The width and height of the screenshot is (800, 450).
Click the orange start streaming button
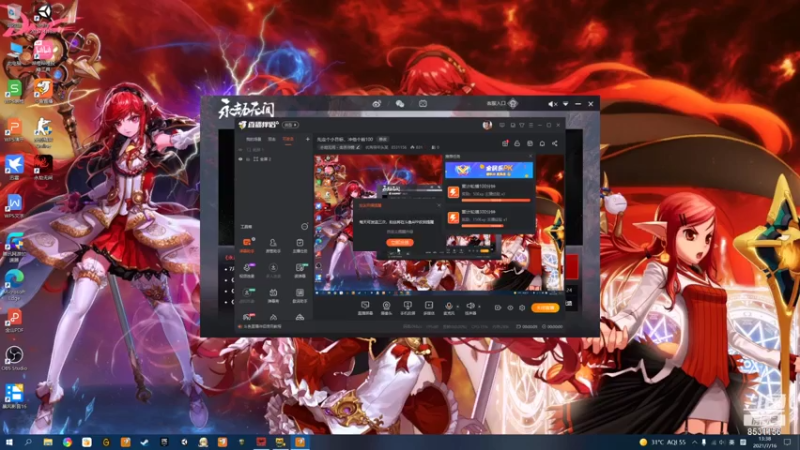545,308
